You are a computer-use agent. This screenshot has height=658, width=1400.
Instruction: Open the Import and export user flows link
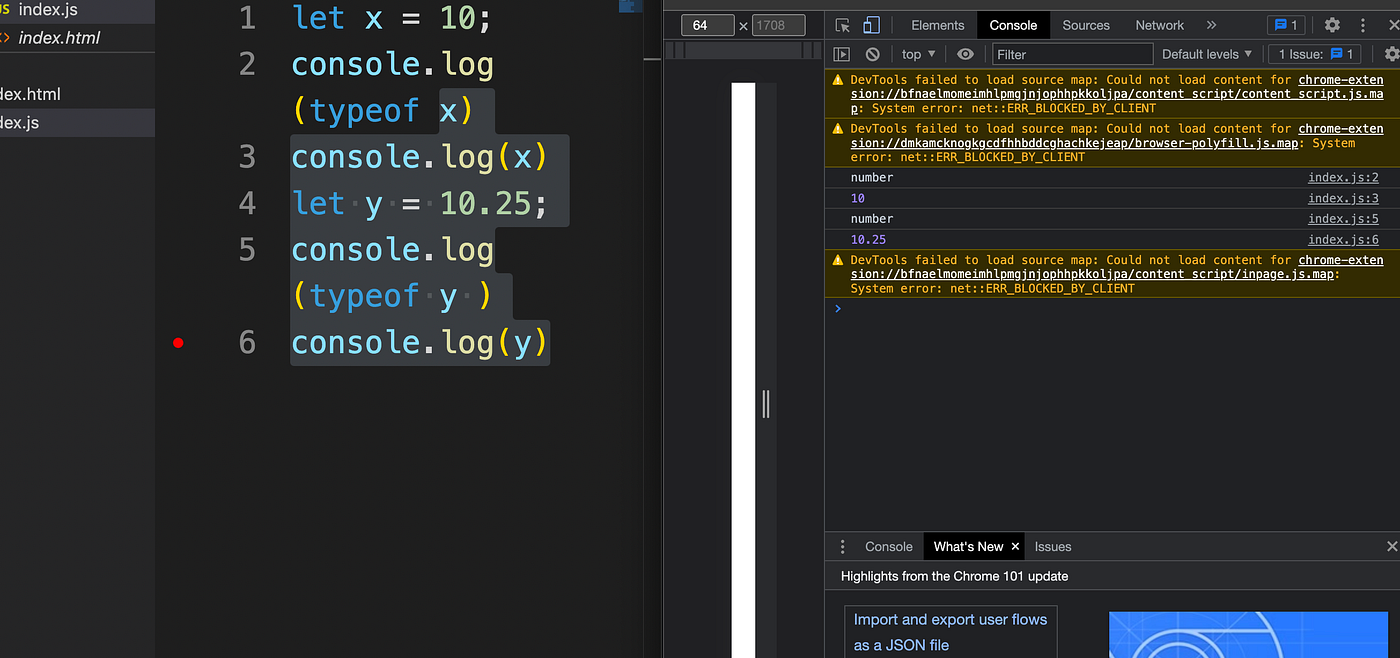948,631
